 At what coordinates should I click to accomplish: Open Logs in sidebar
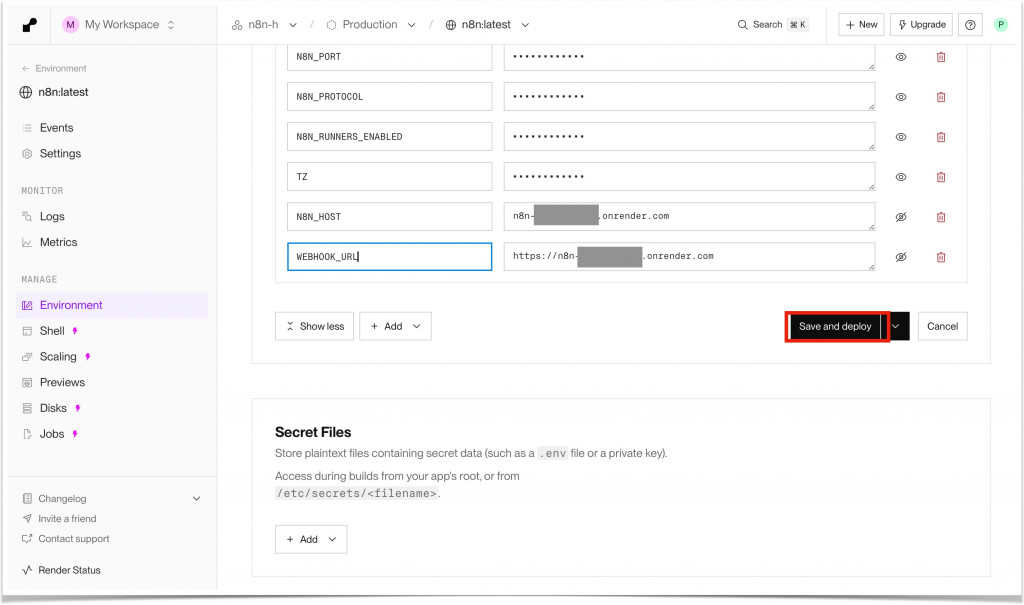(52, 216)
